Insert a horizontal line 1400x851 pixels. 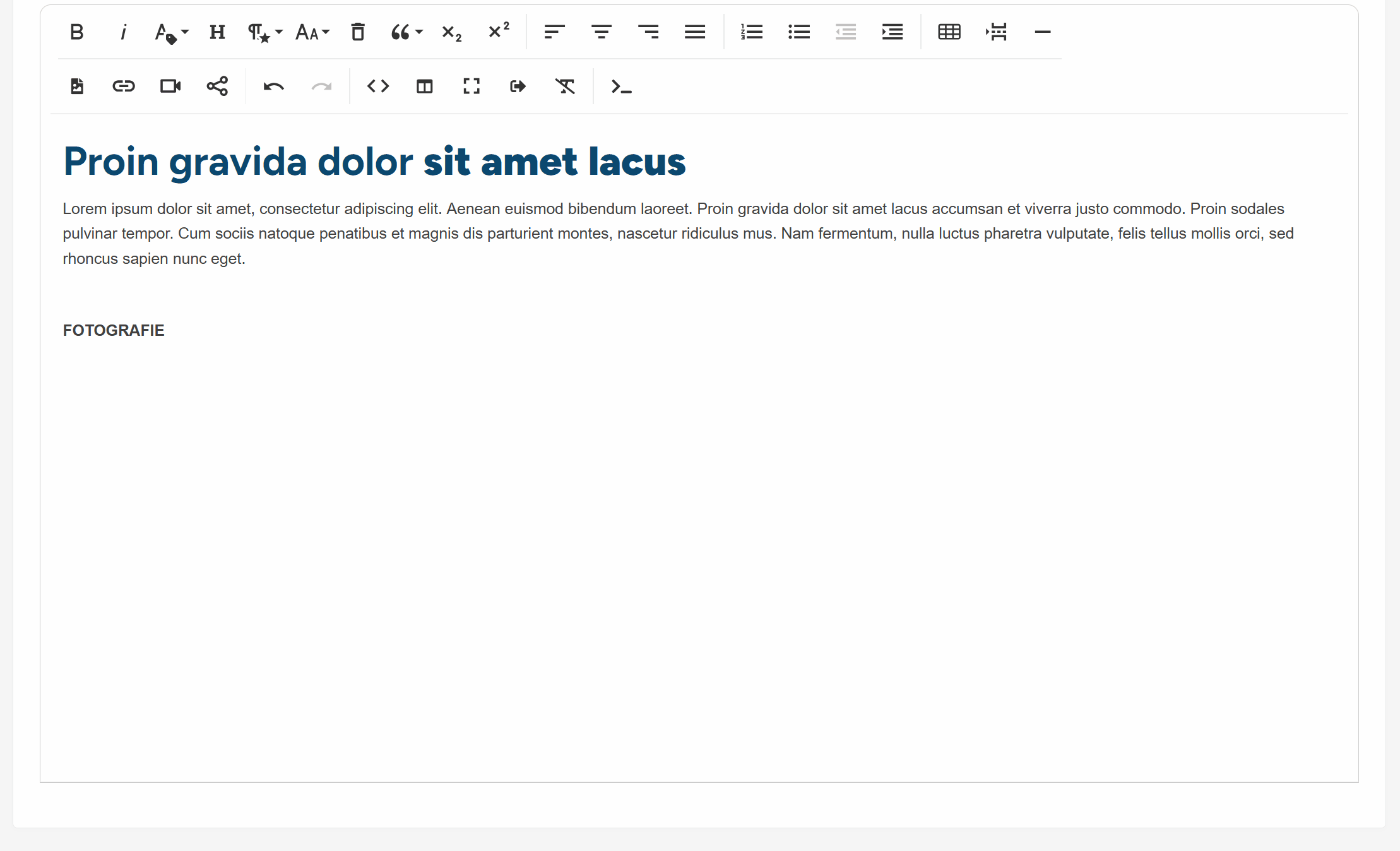(x=1043, y=32)
